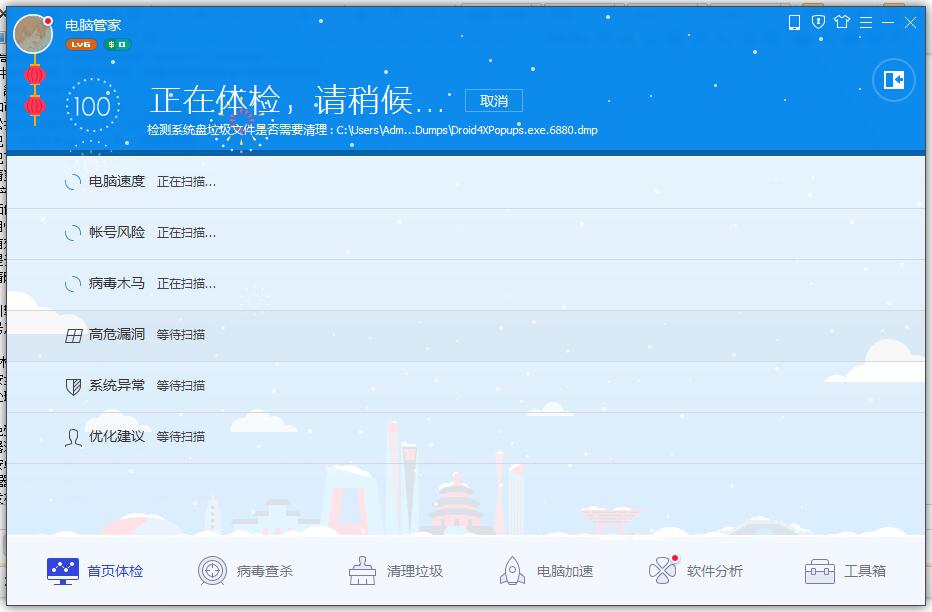Click the Lv6 level badge

tap(80, 45)
